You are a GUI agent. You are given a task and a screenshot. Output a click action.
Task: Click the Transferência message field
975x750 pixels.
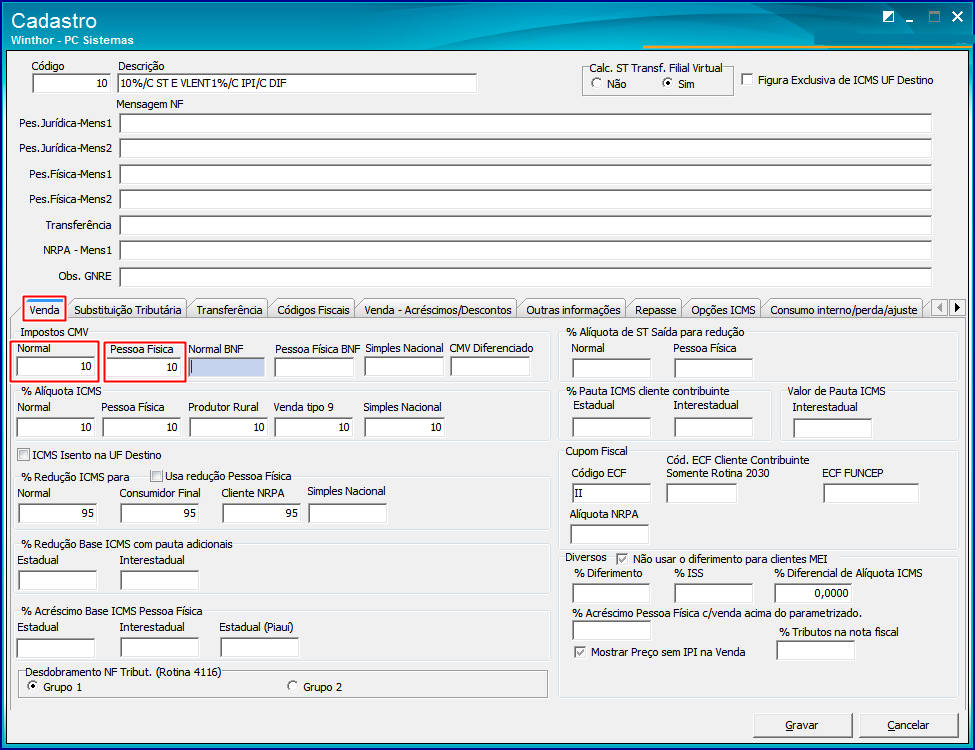click(526, 225)
